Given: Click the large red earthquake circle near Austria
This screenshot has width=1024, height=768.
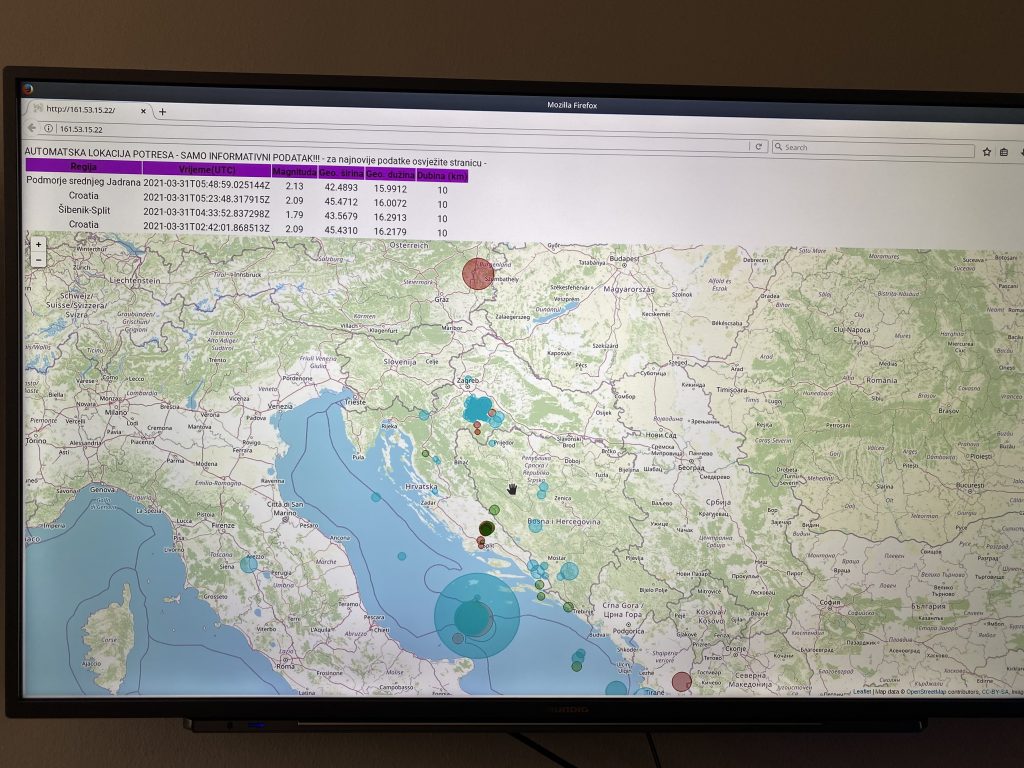Looking at the screenshot, I should pyautogui.click(x=478, y=273).
